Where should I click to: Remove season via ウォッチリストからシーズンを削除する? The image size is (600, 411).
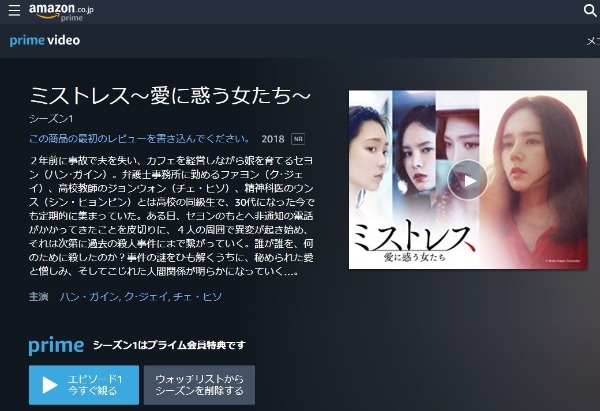[x=199, y=385]
